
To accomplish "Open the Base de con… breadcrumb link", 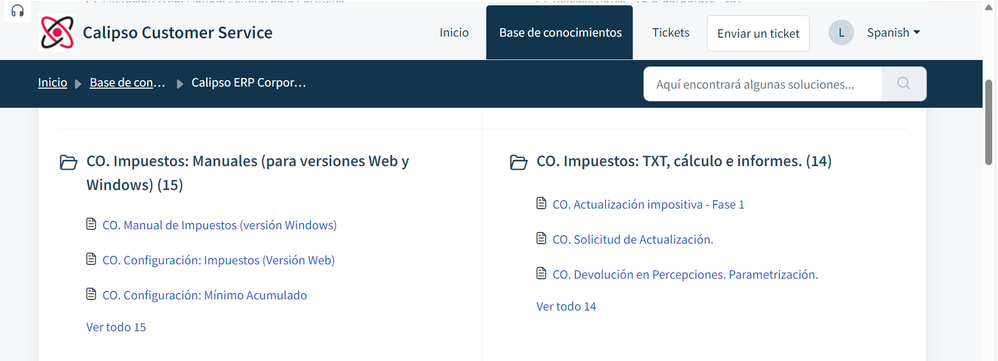I will 127,83.
